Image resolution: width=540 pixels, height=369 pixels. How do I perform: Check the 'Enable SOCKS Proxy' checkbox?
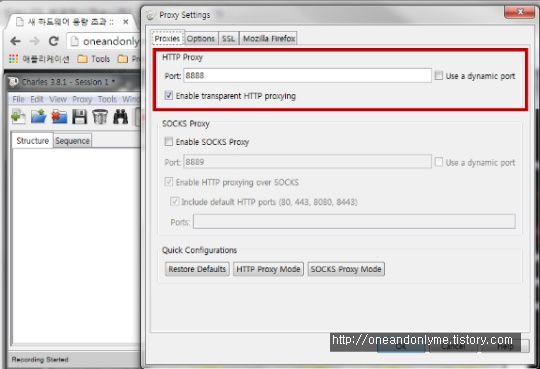(x=169, y=142)
